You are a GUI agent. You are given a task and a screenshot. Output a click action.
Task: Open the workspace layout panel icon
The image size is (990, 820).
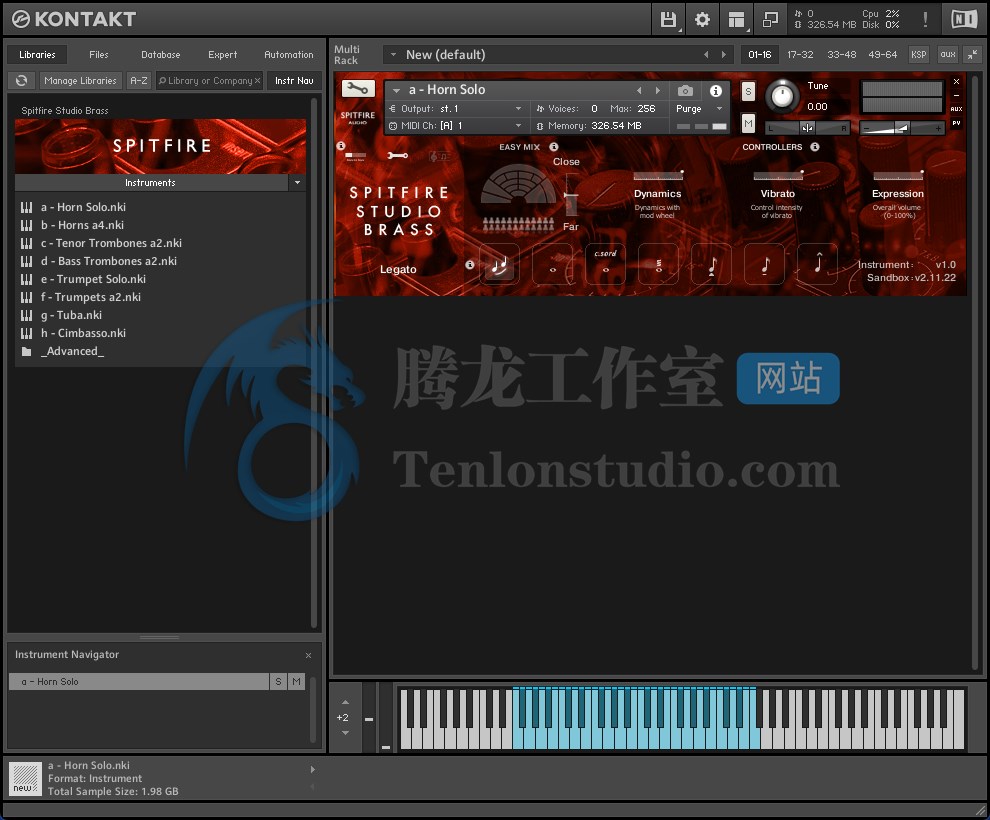click(736, 20)
